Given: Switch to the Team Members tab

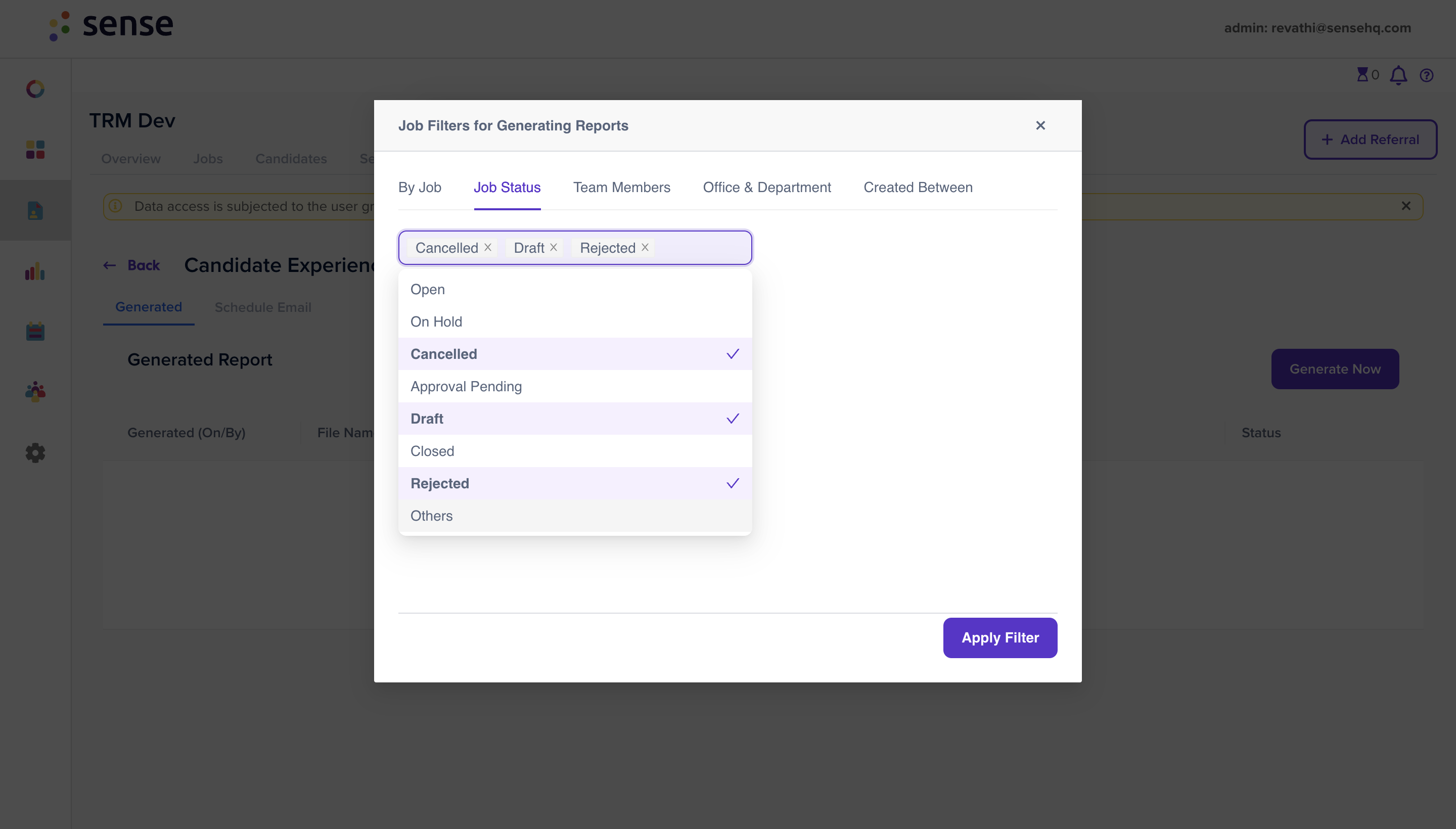Looking at the screenshot, I should (x=622, y=188).
